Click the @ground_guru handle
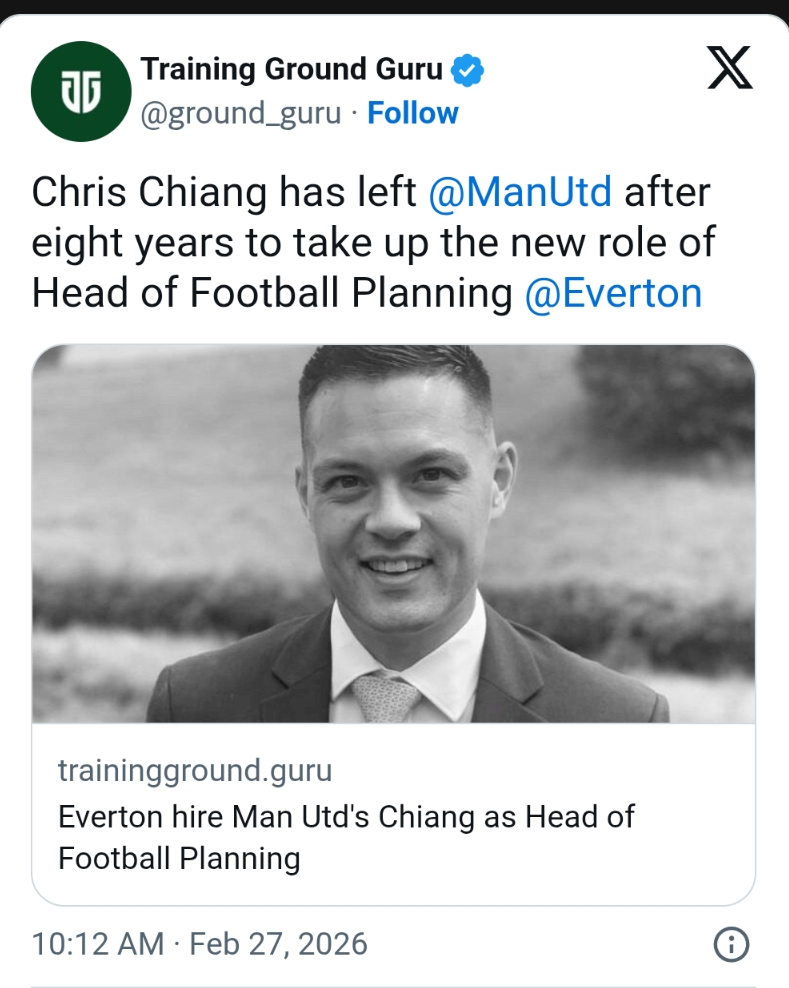The image size is (789, 988). pos(241,113)
